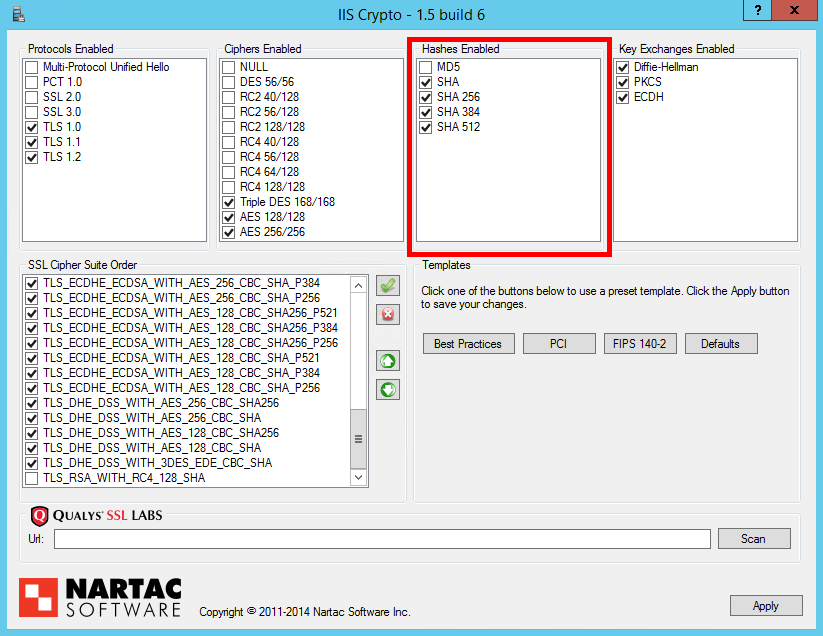Enable DES 56/56 cipher
This screenshot has height=636, width=823.
228,82
